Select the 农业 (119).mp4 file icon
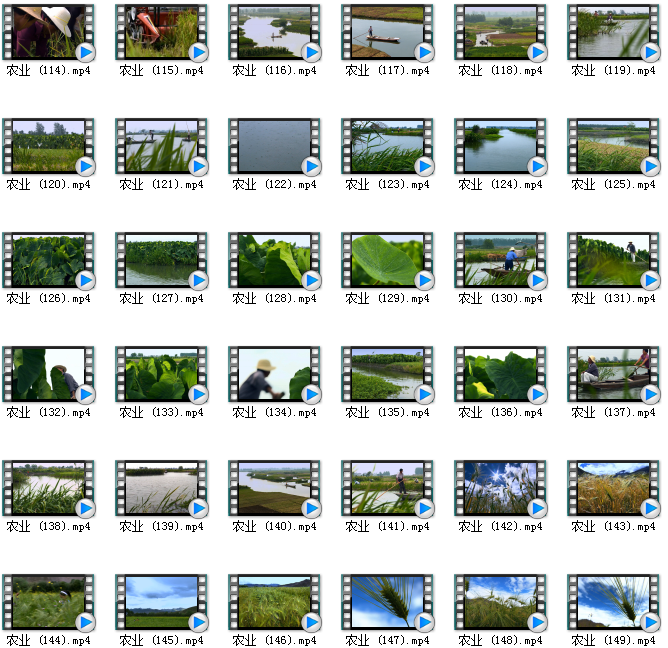 613,32
